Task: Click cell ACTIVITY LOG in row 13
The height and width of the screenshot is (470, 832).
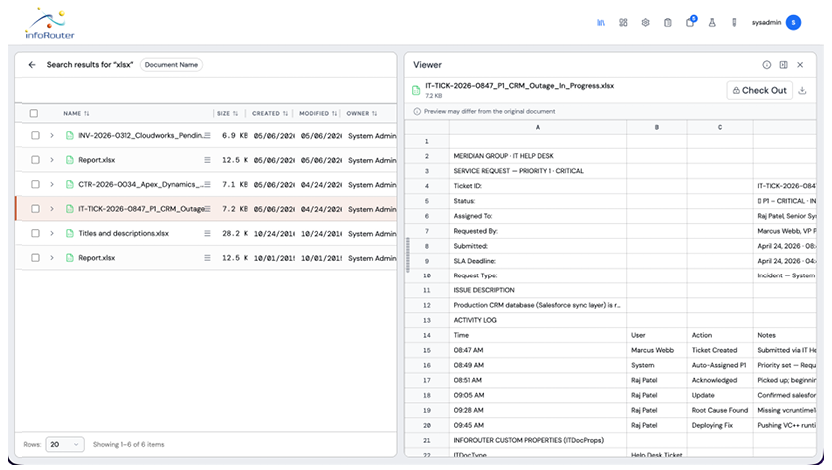Action: (x=538, y=320)
